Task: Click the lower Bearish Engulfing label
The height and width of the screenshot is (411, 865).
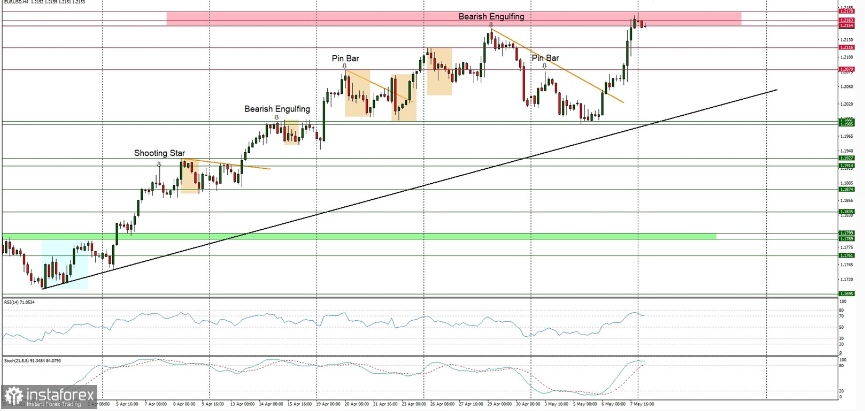Action: point(277,109)
